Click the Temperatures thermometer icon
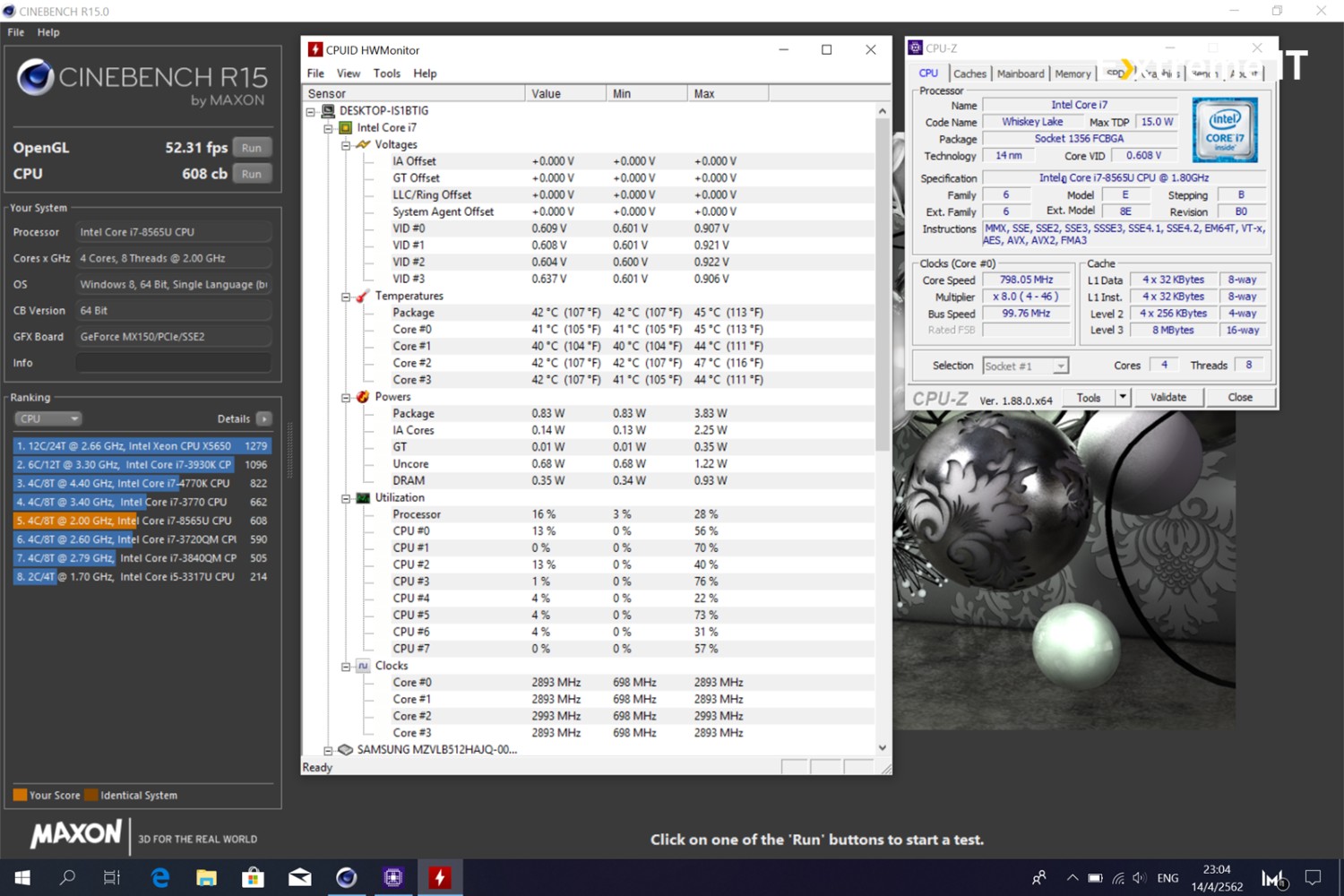Image resolution: width=1344 pixels, height=896 pixels. coord(363,296)
